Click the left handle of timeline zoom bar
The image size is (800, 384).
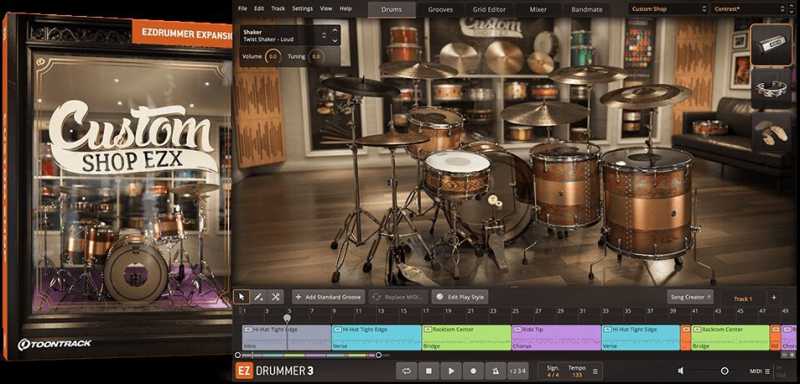click(238, 355)
